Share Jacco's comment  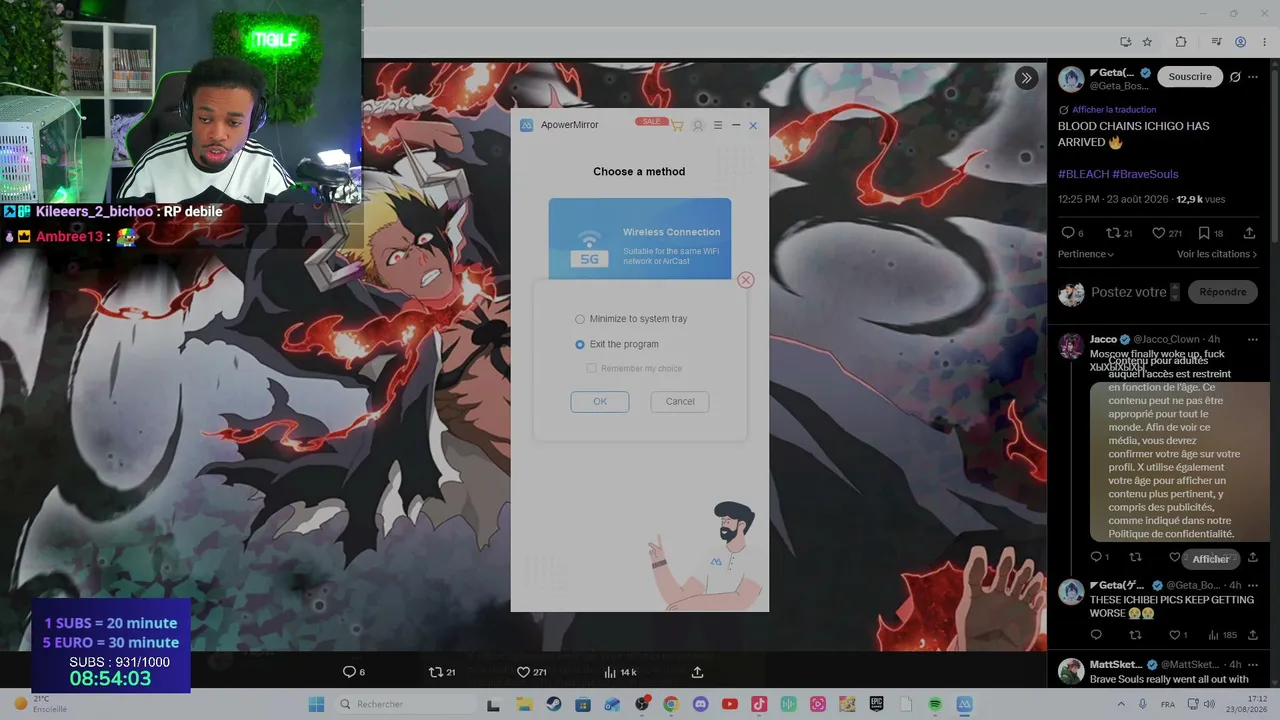coord(1252,557)
